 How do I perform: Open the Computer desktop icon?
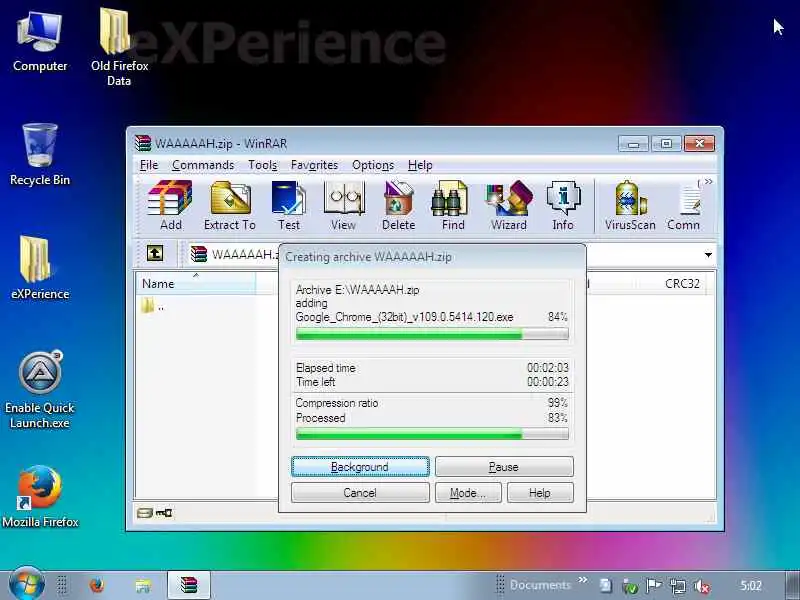40,42
